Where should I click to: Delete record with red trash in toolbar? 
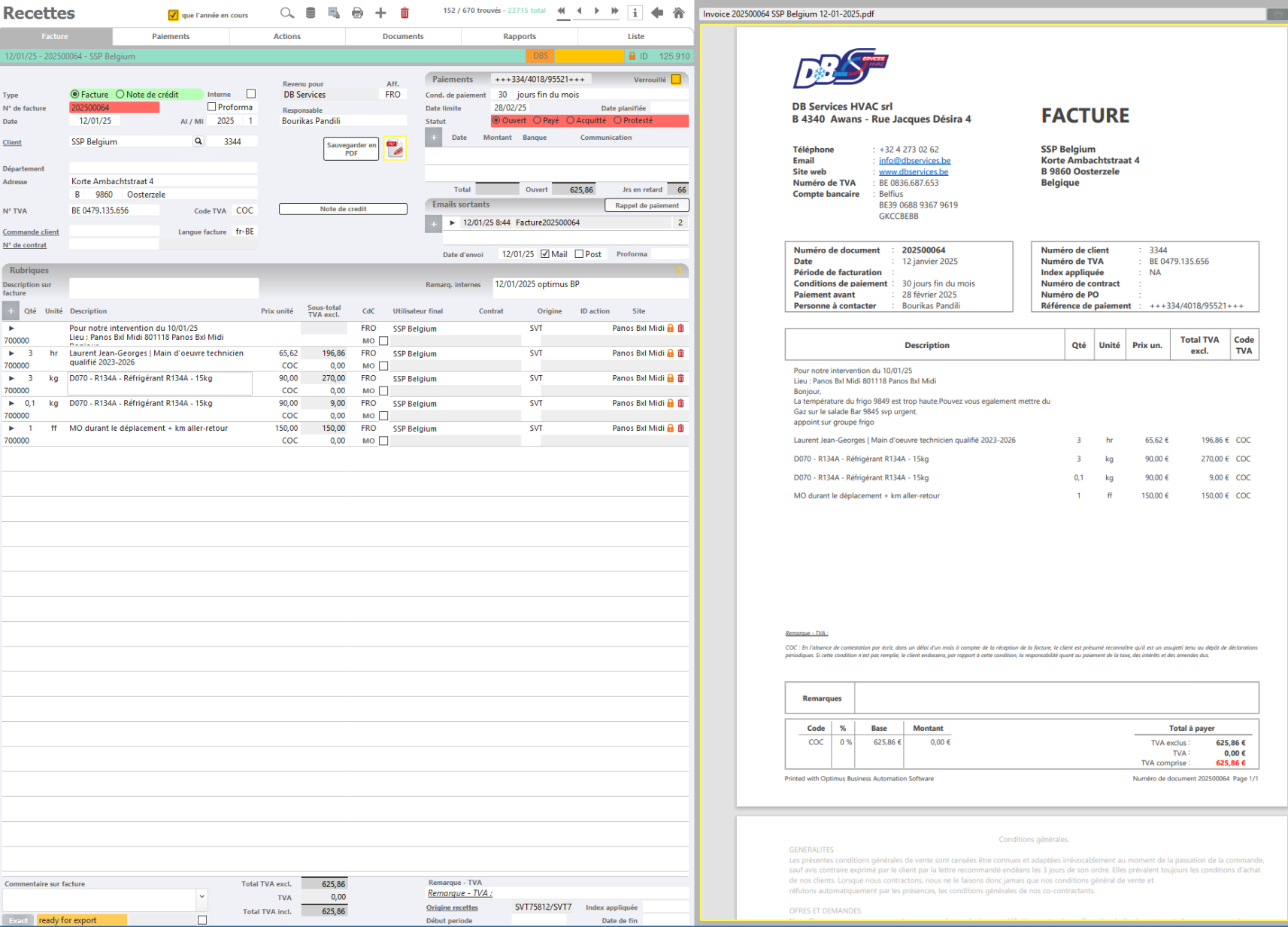[x=405, y=13]
